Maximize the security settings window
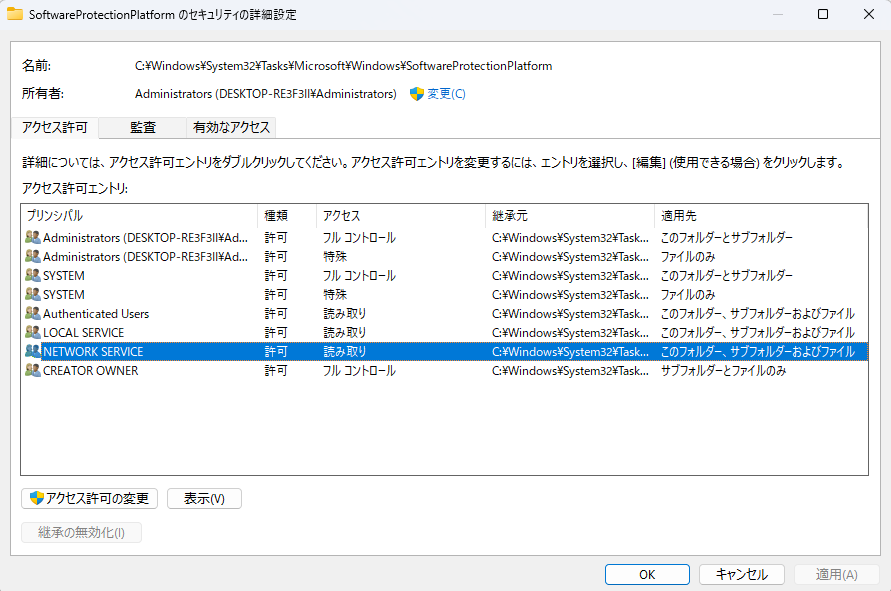 (x=823, y=14)
